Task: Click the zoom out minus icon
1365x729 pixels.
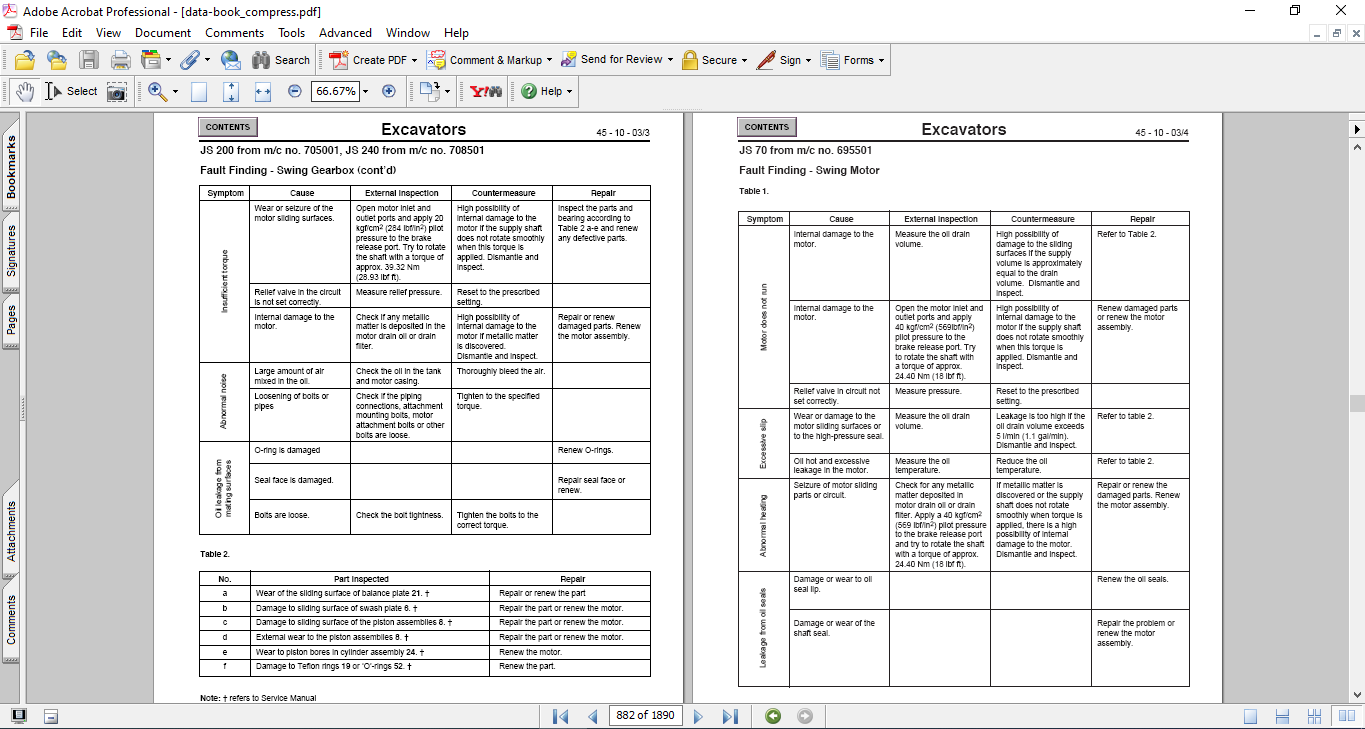Action: tap(295, 92)
